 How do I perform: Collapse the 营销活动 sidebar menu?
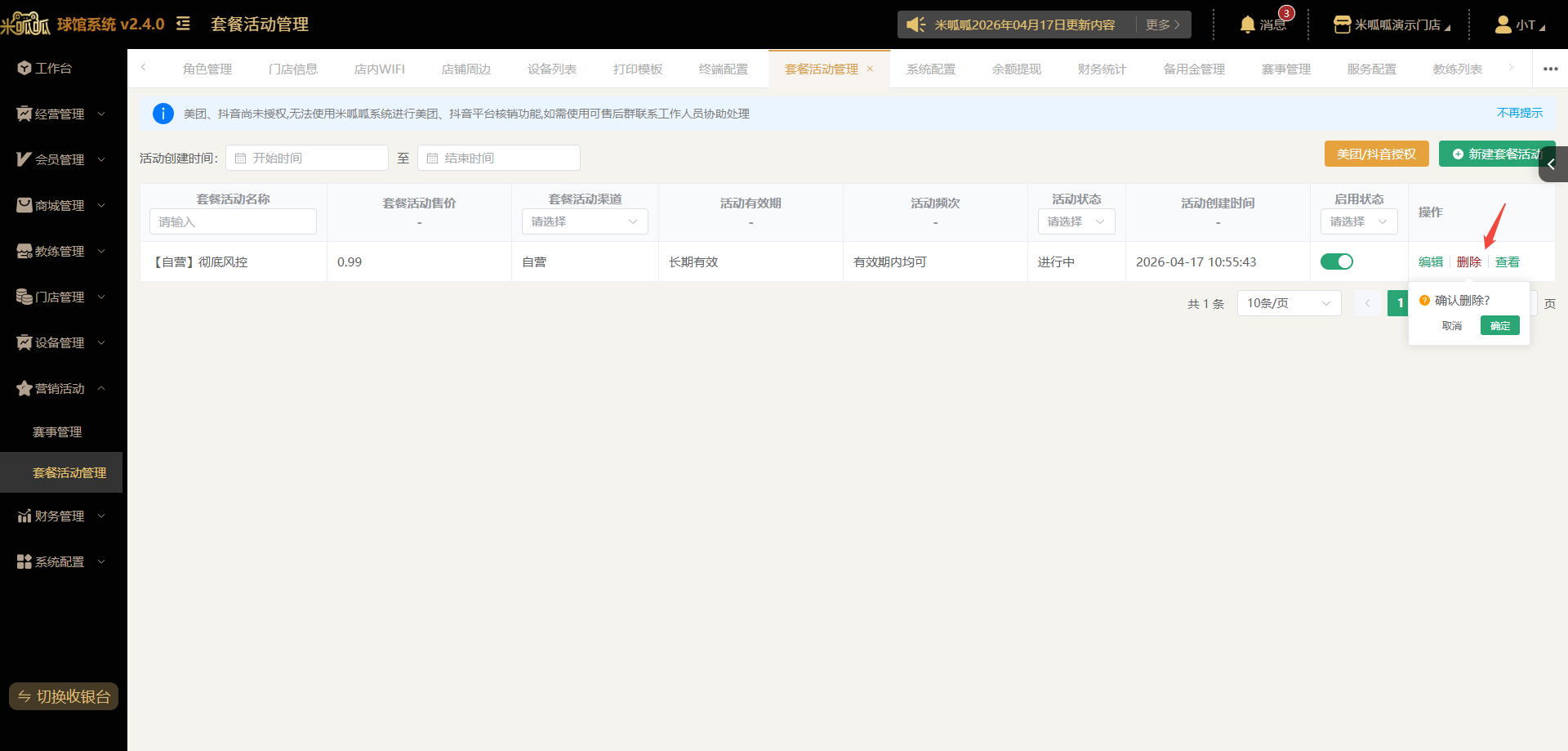[61, 388]
